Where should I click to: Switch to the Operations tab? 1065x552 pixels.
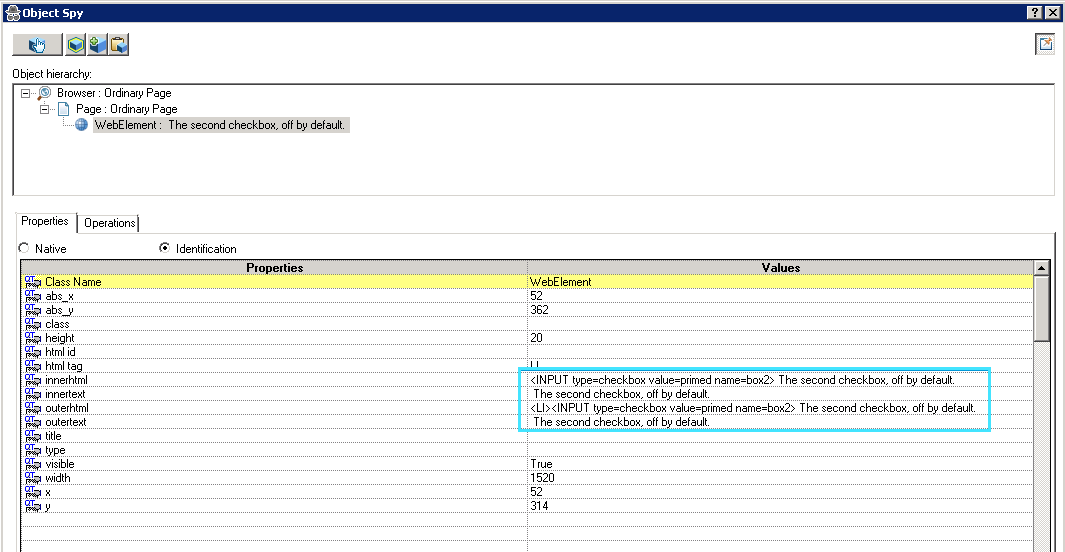pyautogui.click(x=109, y=223)
